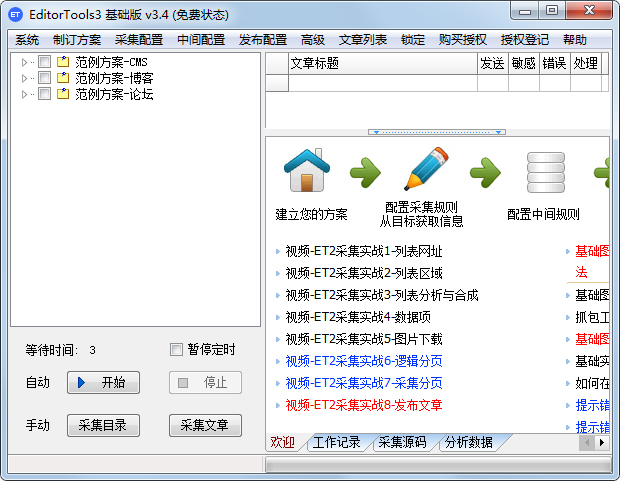The image size is (620, 481).
Task: Click the house icon for creating a plan
Action: 307,170
